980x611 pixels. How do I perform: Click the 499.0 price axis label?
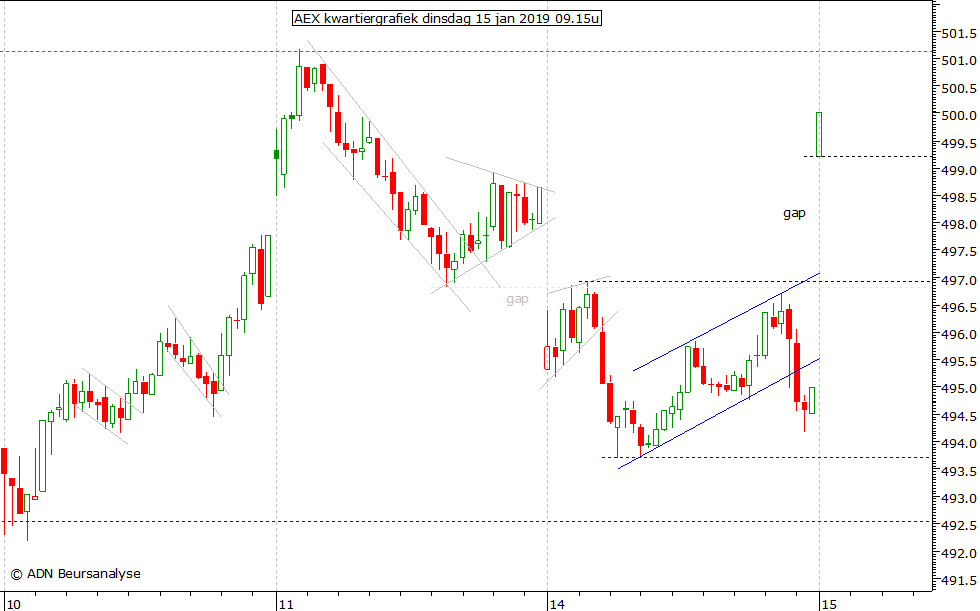(x=959, y=170)
